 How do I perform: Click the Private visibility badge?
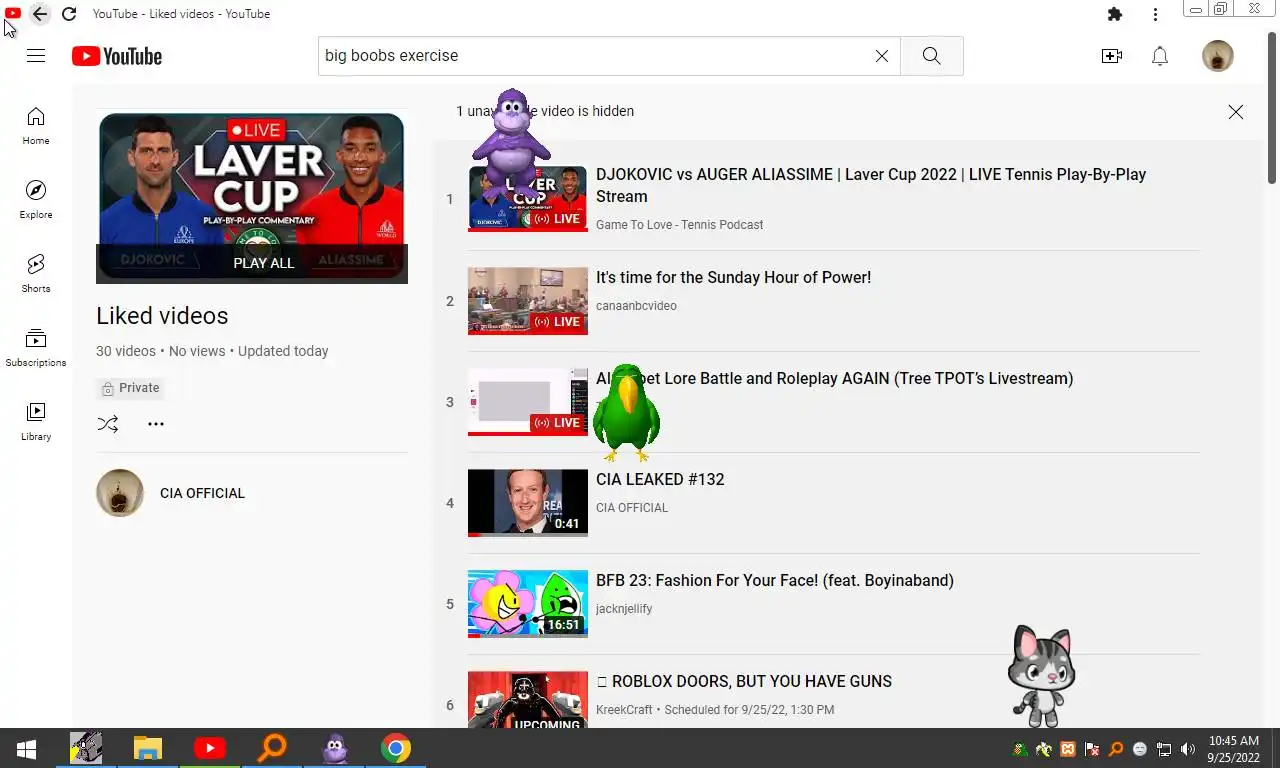pos(130,388)
